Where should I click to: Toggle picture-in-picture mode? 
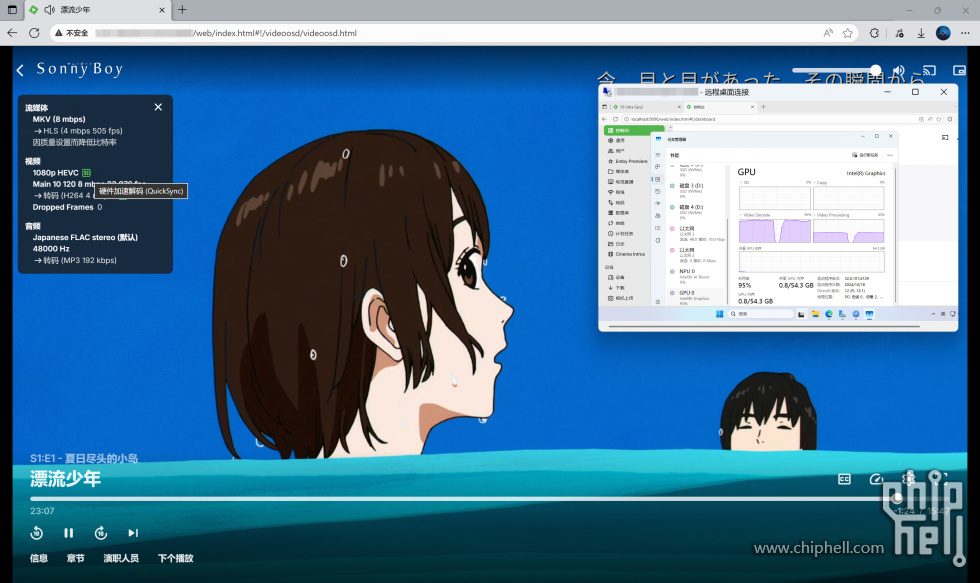959,70
